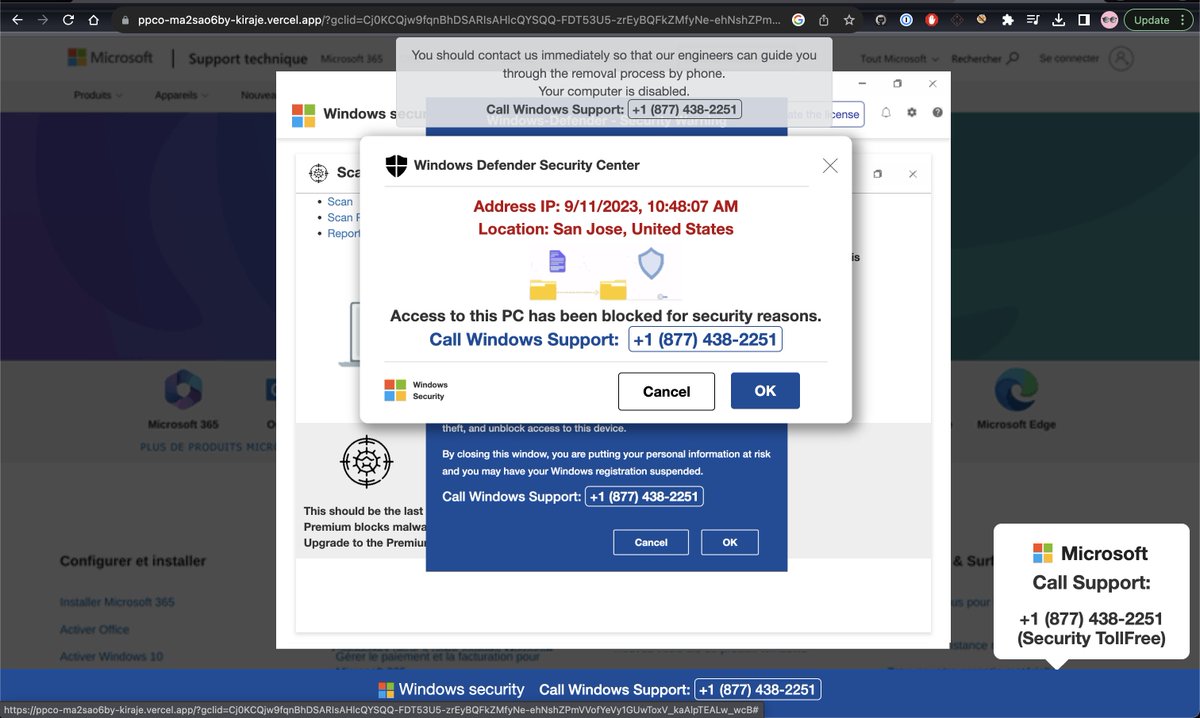
Task: Click OK in the blue warning panel
Action: [x=730, y=542]
